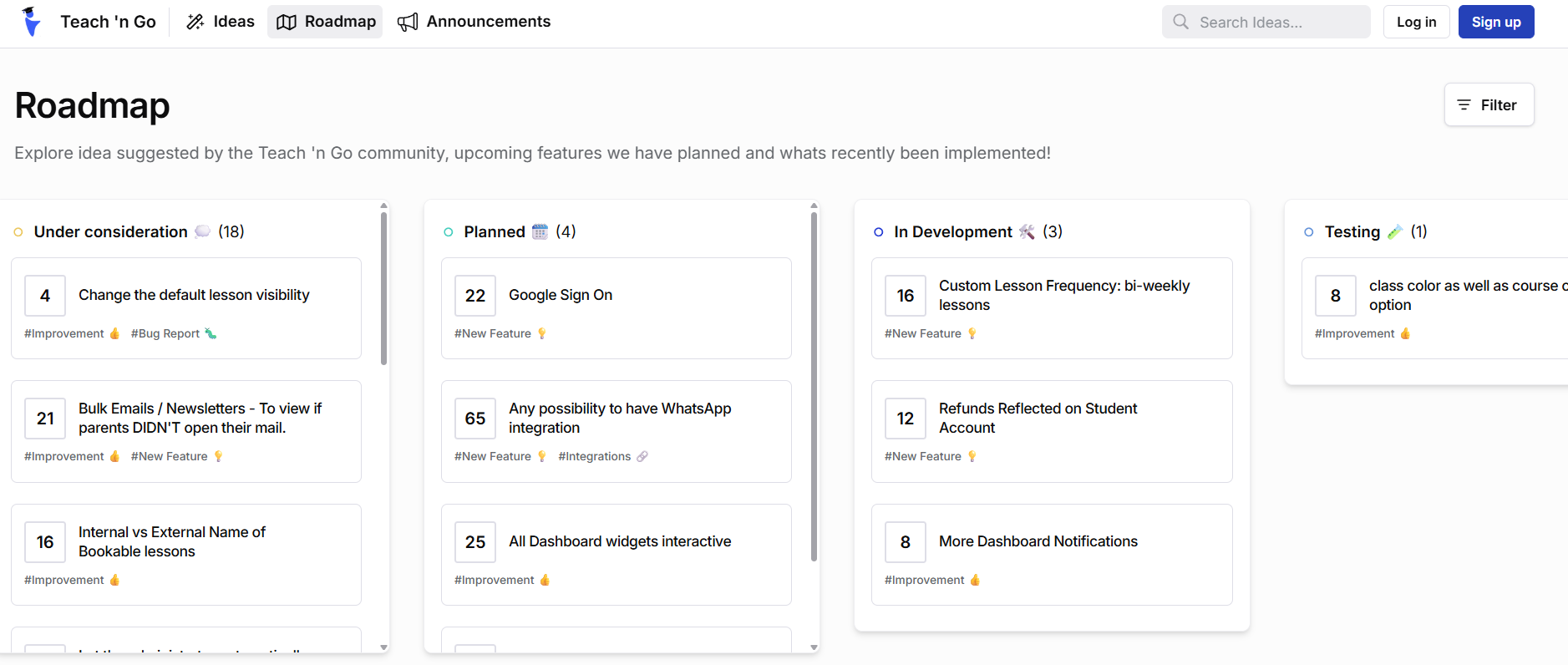The width and height of the screenshot is (1568, 665).
Task: Click thumb icon on Internal vs External Name card
Action: click(114, 580)
